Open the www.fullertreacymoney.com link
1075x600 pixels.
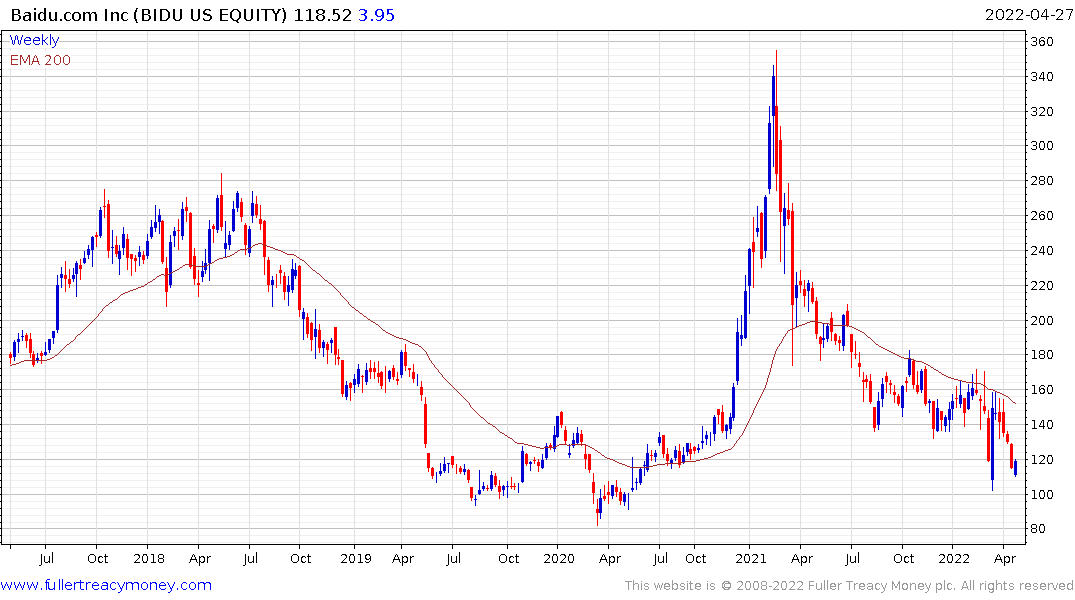pyautogui.click(x=106, y=585)
